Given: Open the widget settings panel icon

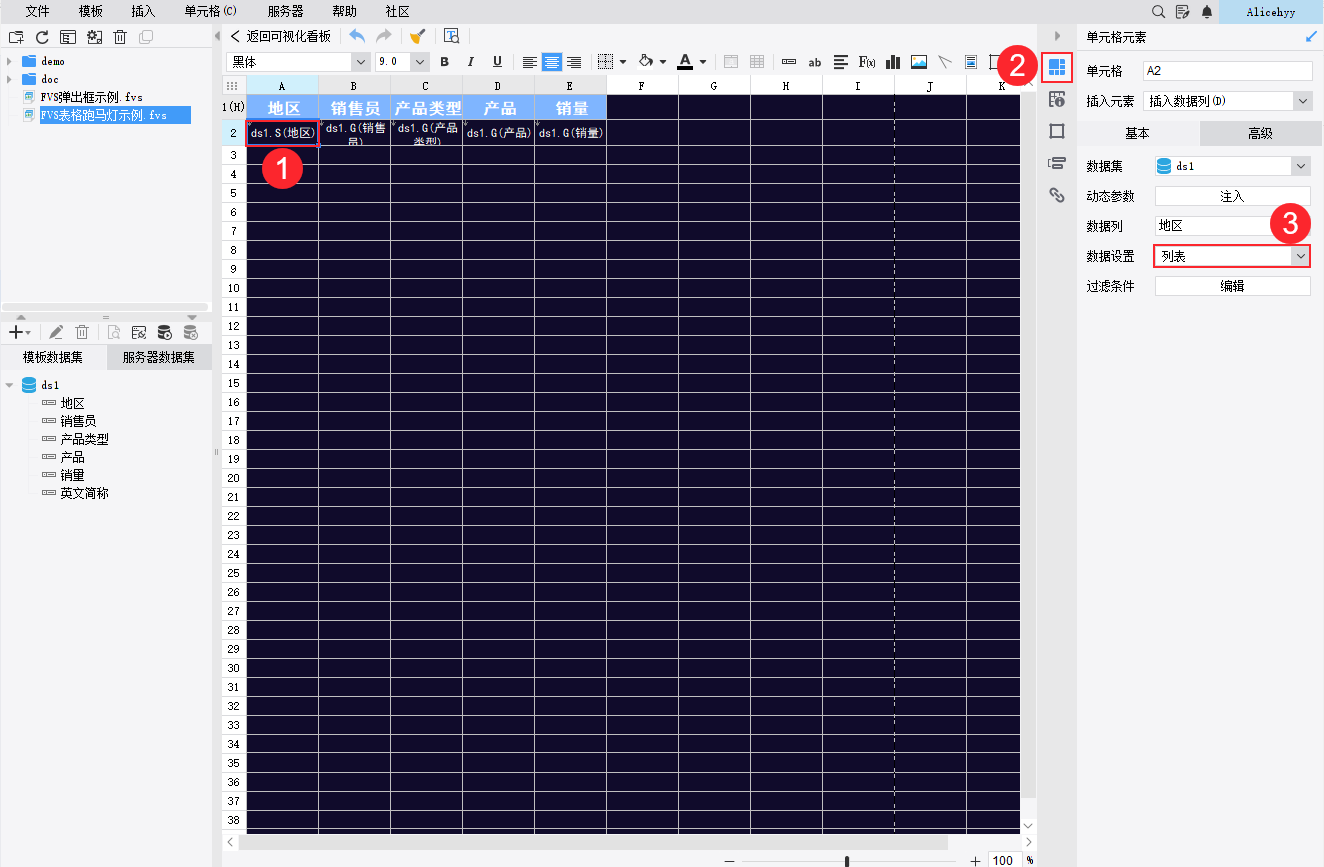Looking at the screenshot, I should click(1057, 163).
